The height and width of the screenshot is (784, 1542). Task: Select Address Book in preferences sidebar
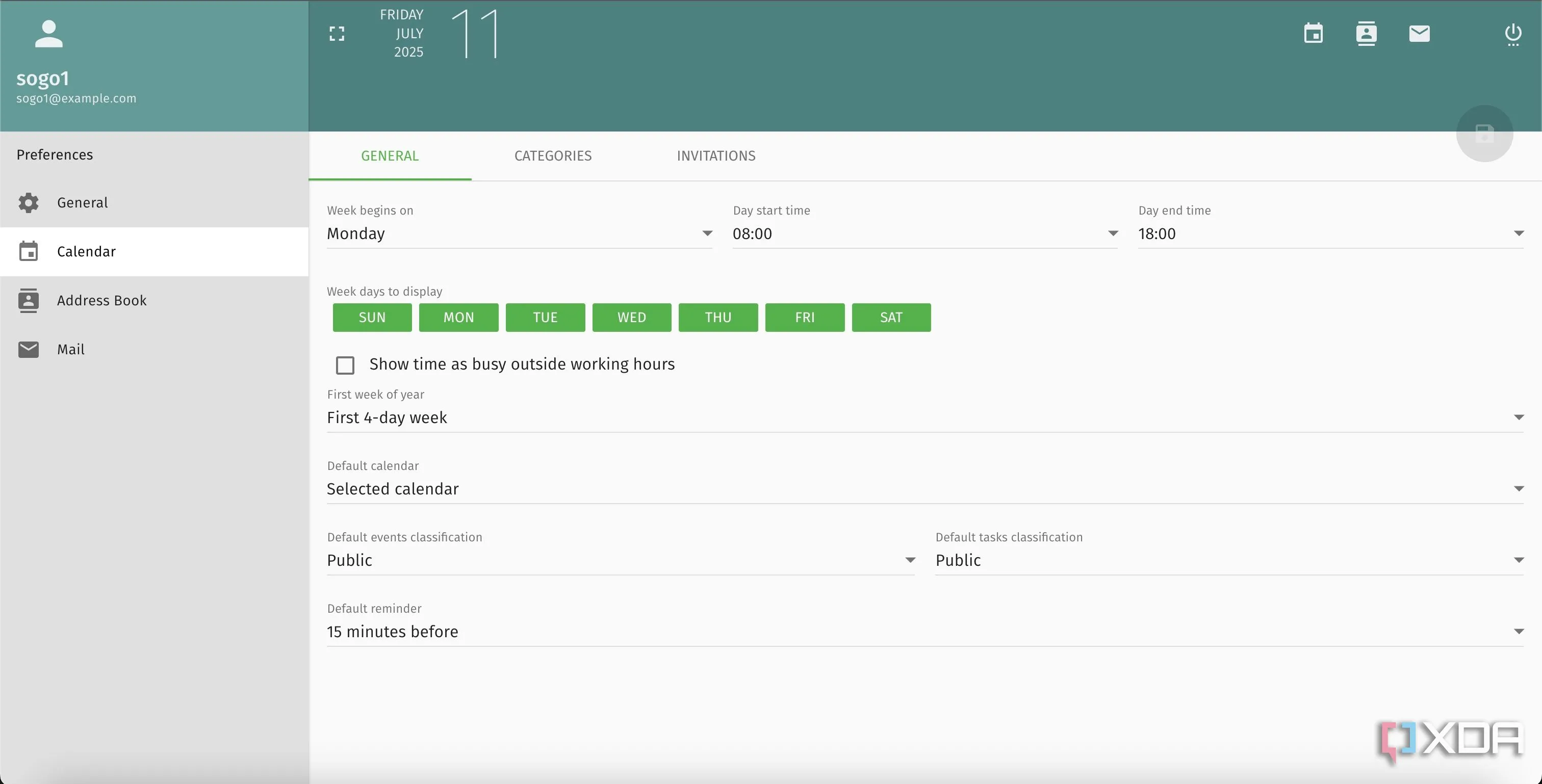[102, 300]
